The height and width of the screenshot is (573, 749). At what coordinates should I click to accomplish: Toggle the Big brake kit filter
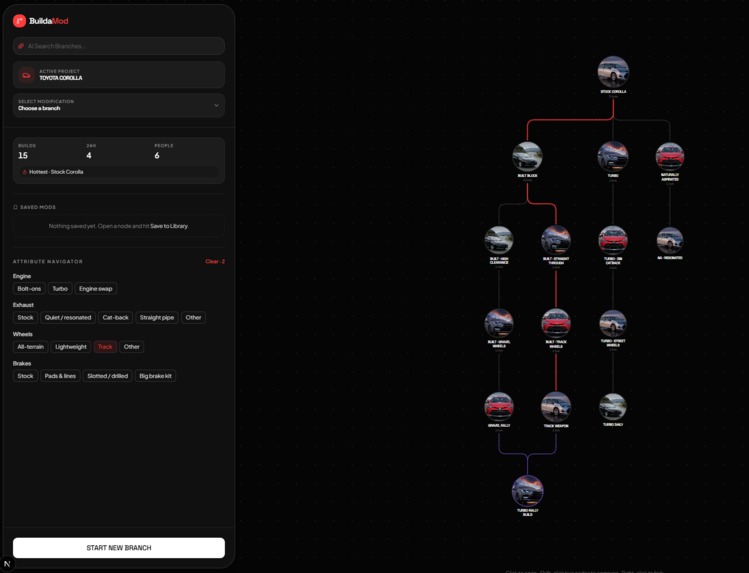155,376
